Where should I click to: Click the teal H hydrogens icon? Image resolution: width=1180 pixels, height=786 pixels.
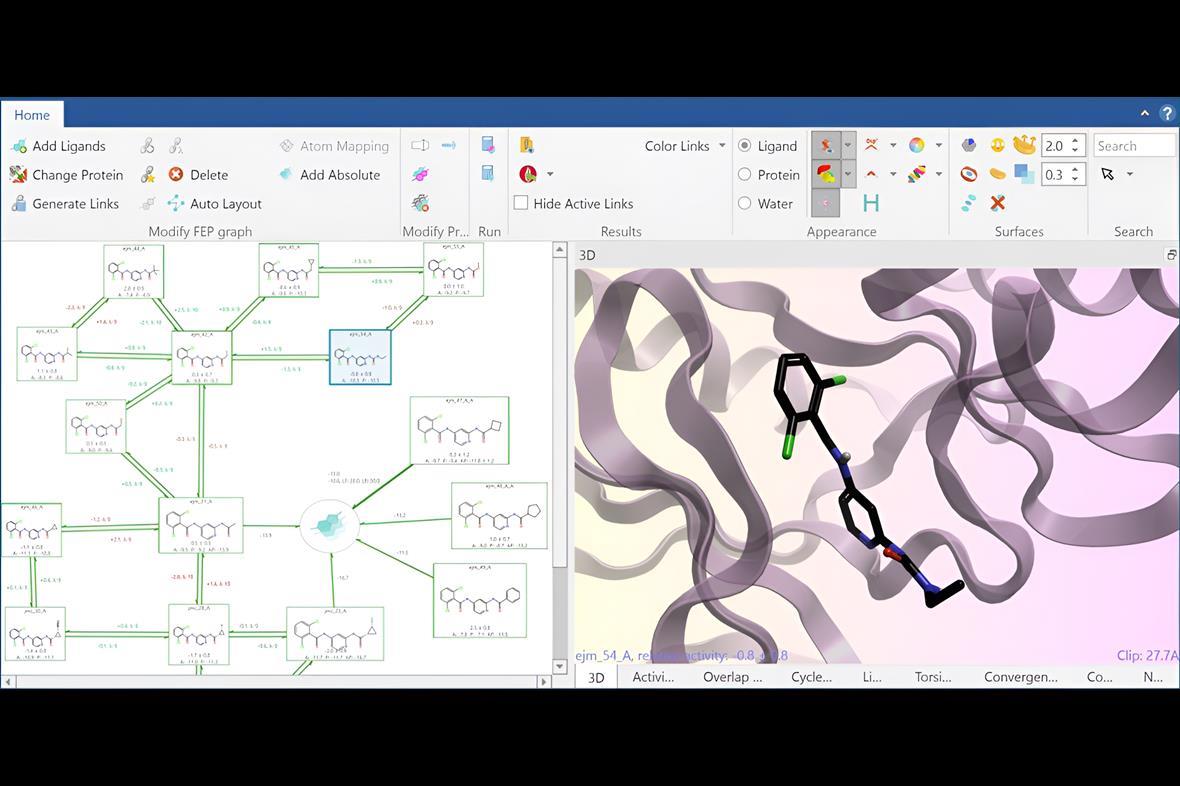[x=871, y=203]
